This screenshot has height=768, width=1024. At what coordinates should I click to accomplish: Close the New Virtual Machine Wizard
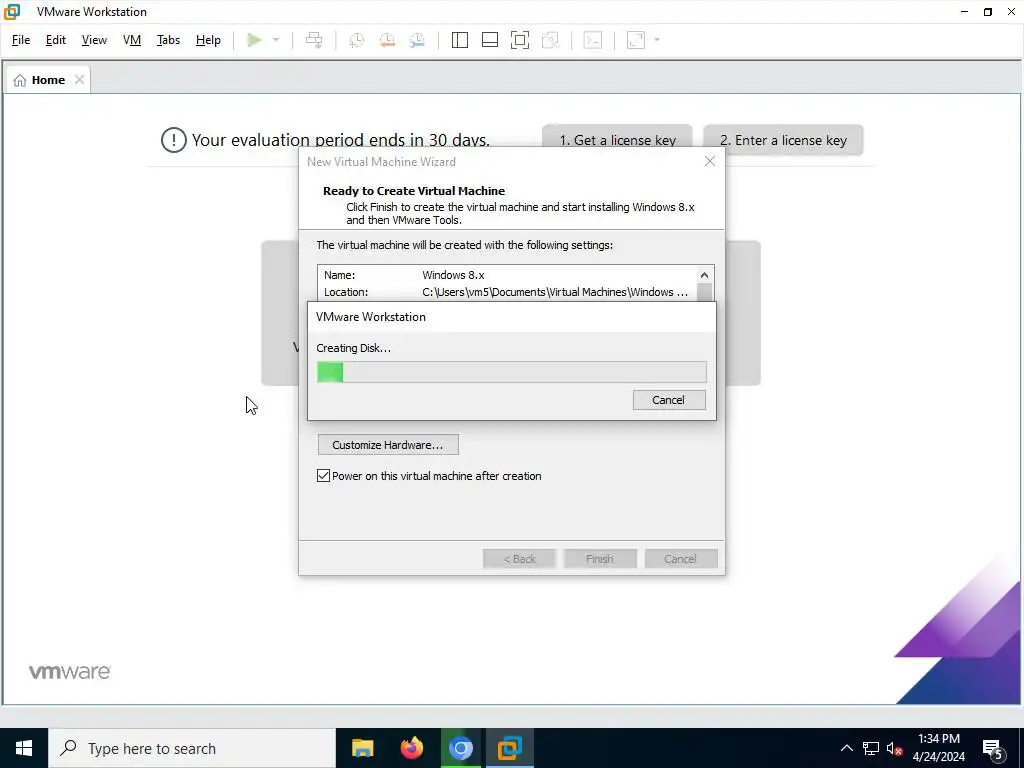[710, 161]
